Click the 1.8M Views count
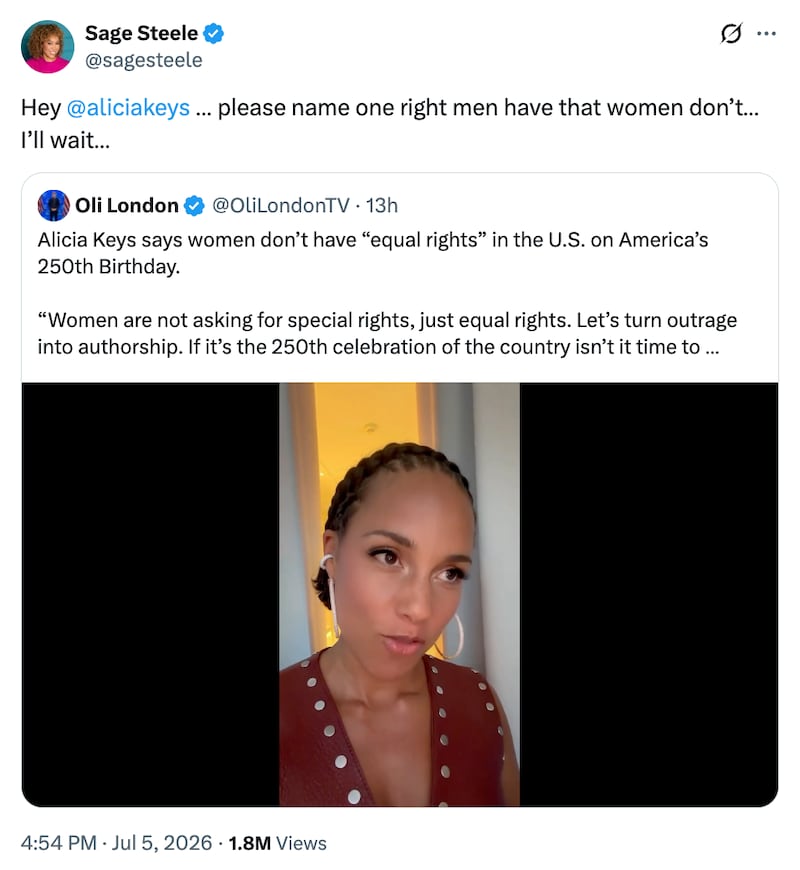This screenshot has width=800, height=870. (277, 843)
